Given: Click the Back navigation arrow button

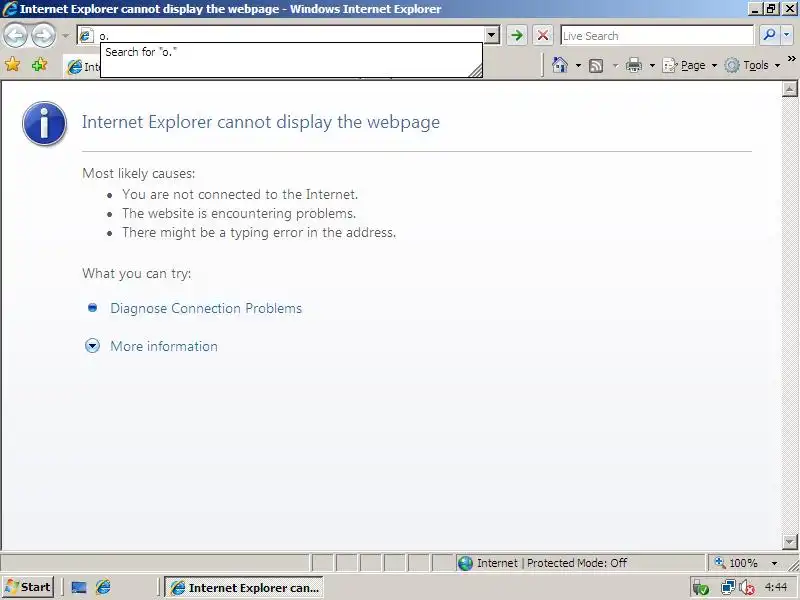Looking at the screenshot, I should tap(16, 36).
